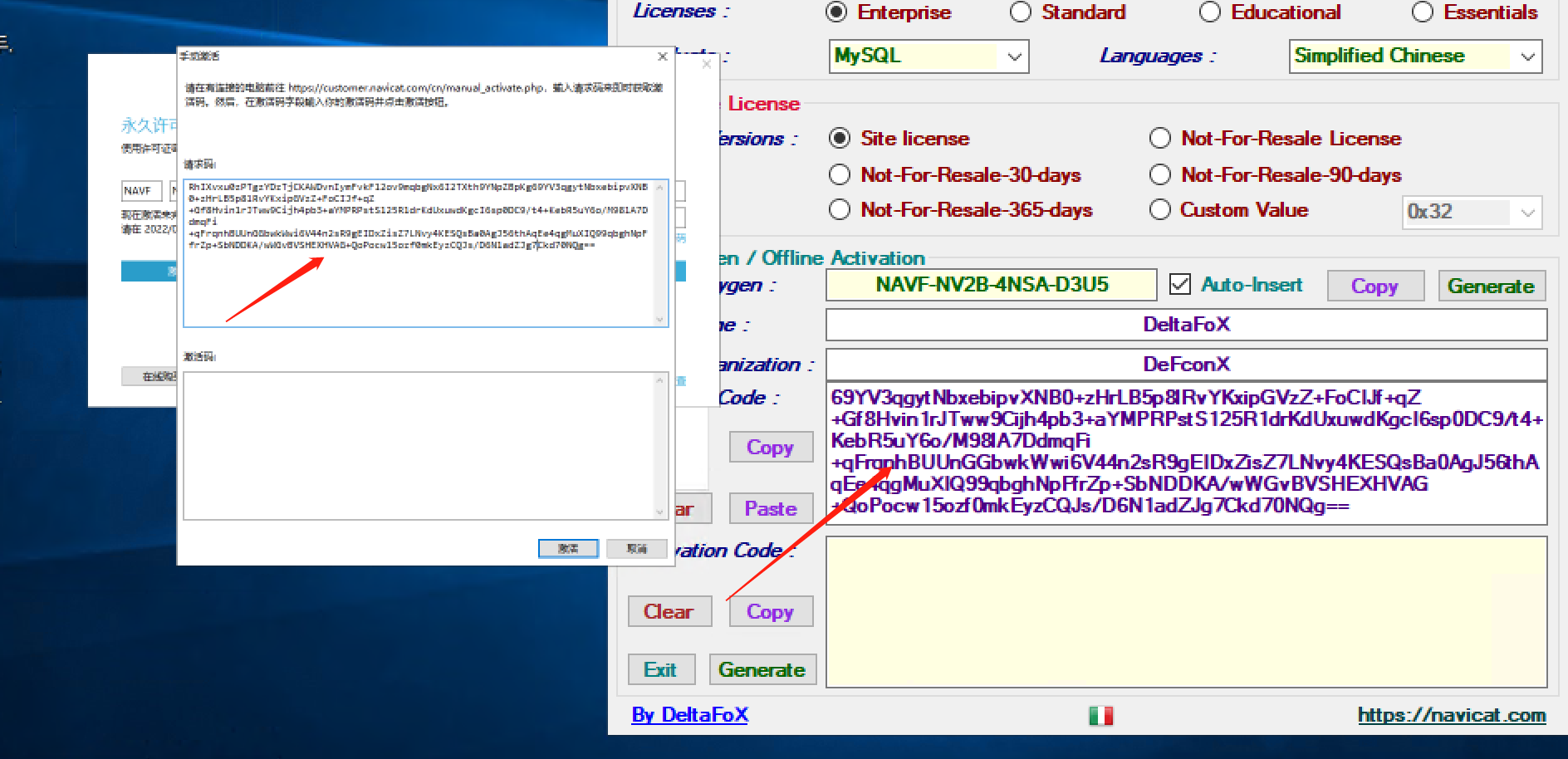The width and height of the screenshot is (1568, 759).
Task: Click the DeFconX organization field
Action: click(x=1186, y=365)
